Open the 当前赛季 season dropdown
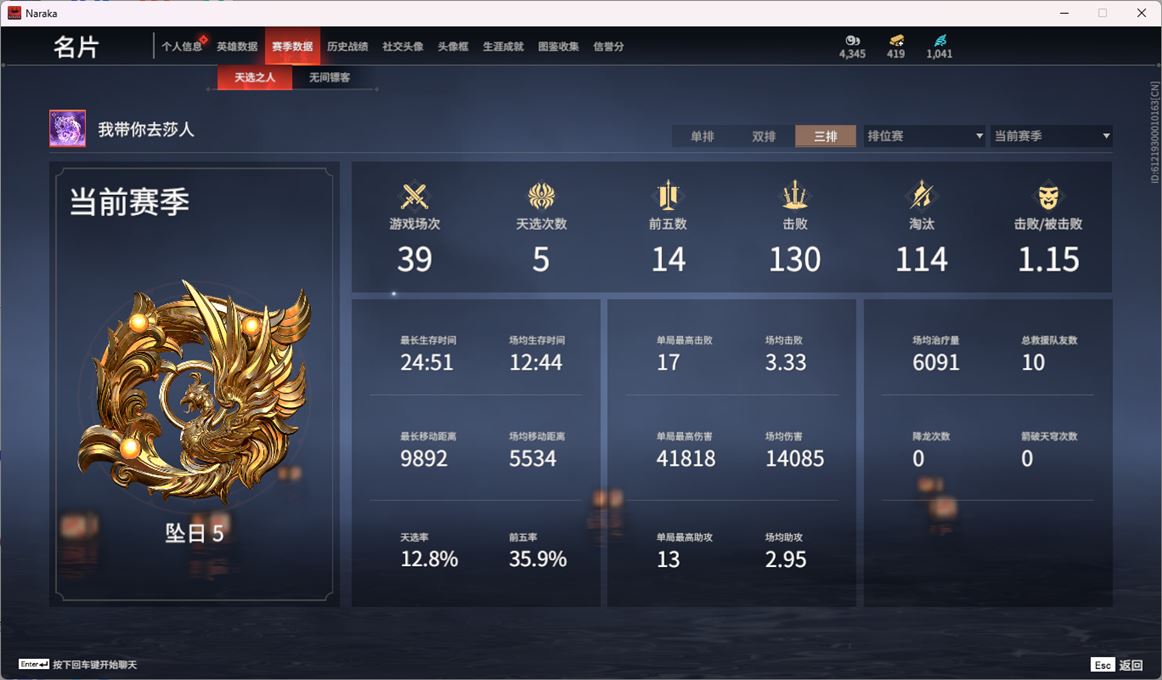 click(x=1052, y=136)
